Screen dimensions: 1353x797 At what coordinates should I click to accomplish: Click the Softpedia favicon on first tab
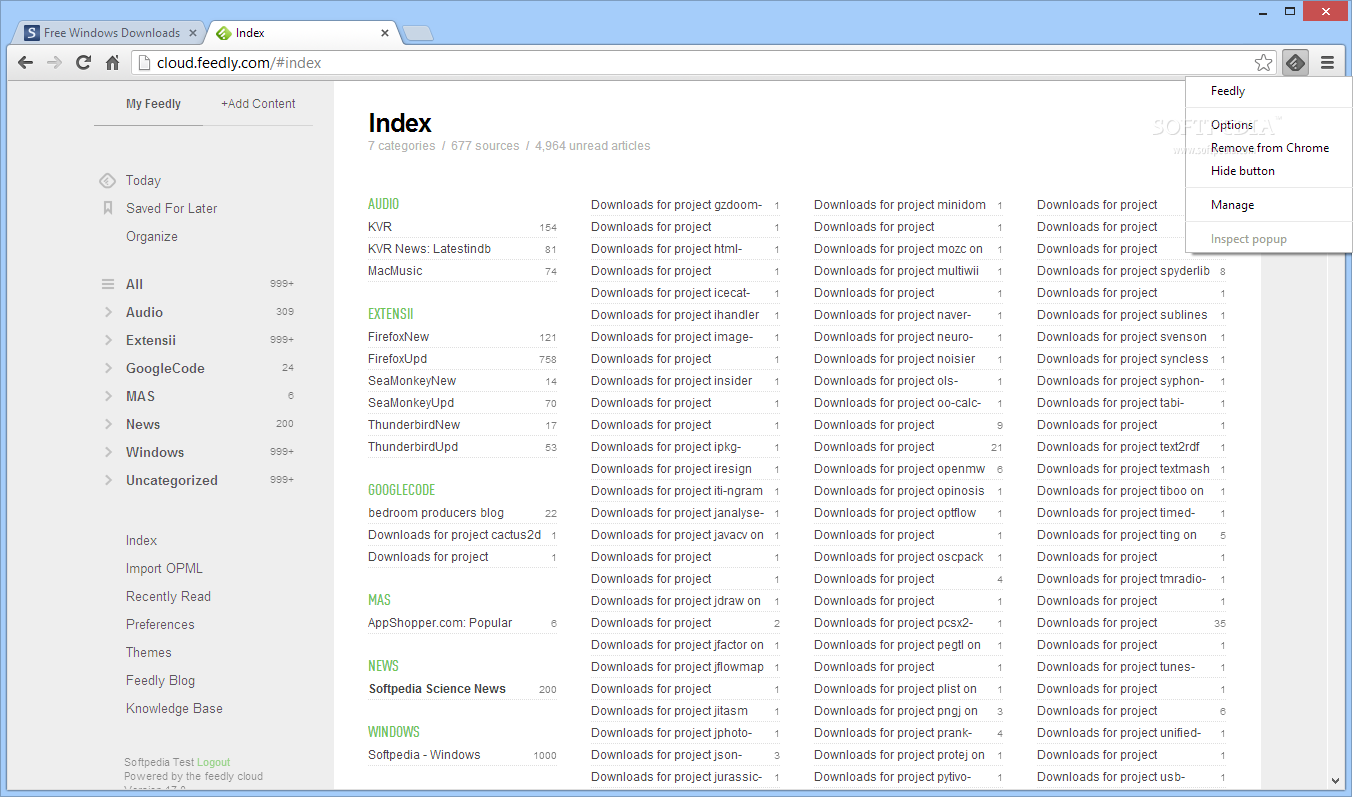(x=32, y=33)
